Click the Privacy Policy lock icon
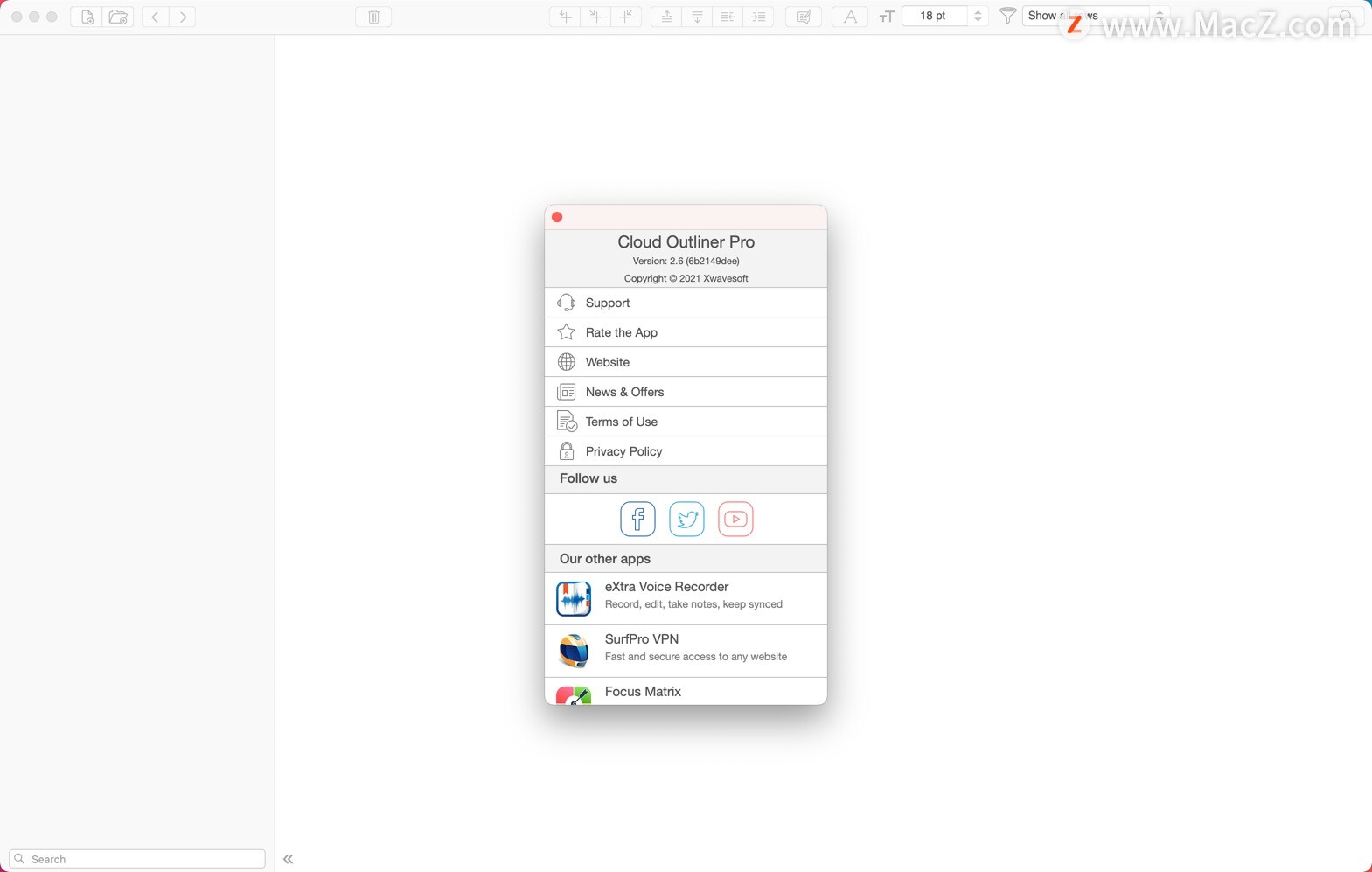This screenshot has height=872, width=1372. click(x=567, y=451)
